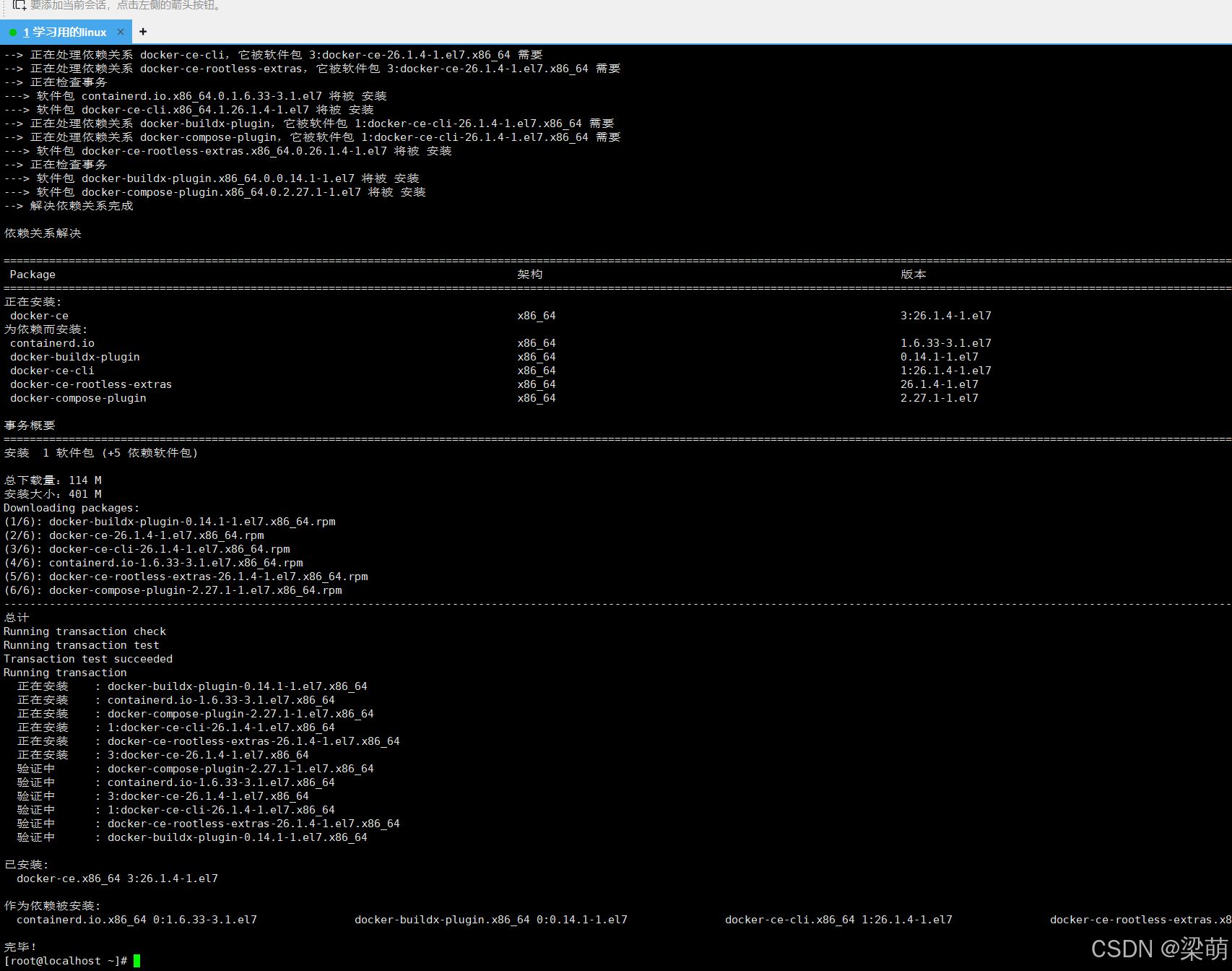Click the 总下载量: 114 M line
Screen dimensions: 1232x971
tap(53, 480)
